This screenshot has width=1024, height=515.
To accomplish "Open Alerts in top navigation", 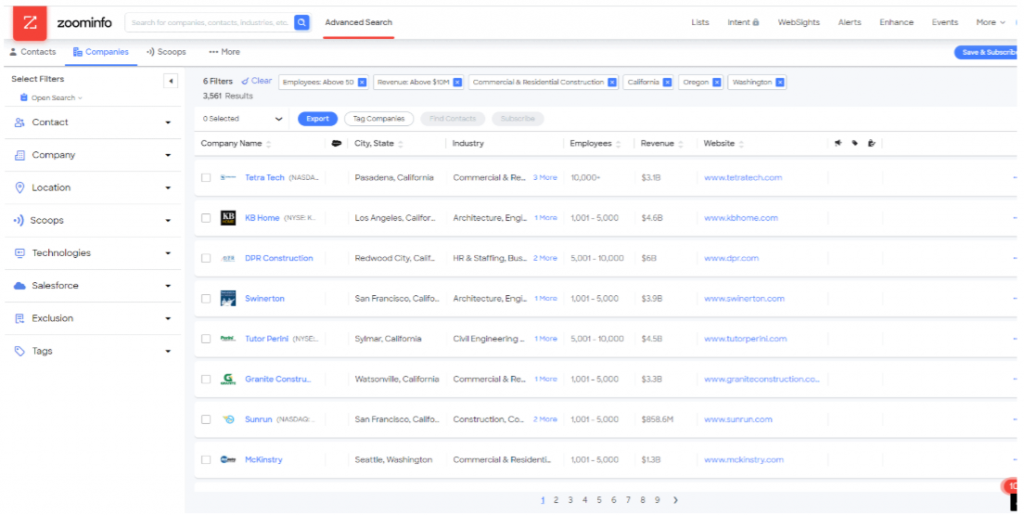I will tap(850, 22).
